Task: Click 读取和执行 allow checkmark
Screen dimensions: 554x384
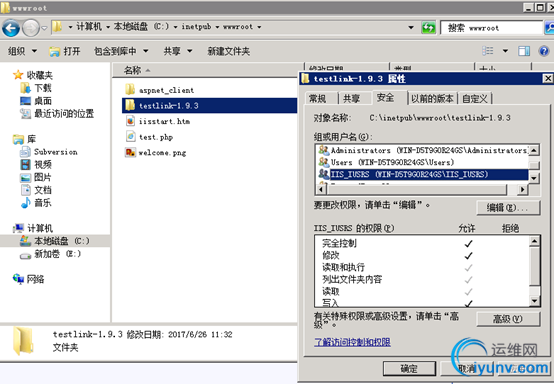Action: coord(468,268)
